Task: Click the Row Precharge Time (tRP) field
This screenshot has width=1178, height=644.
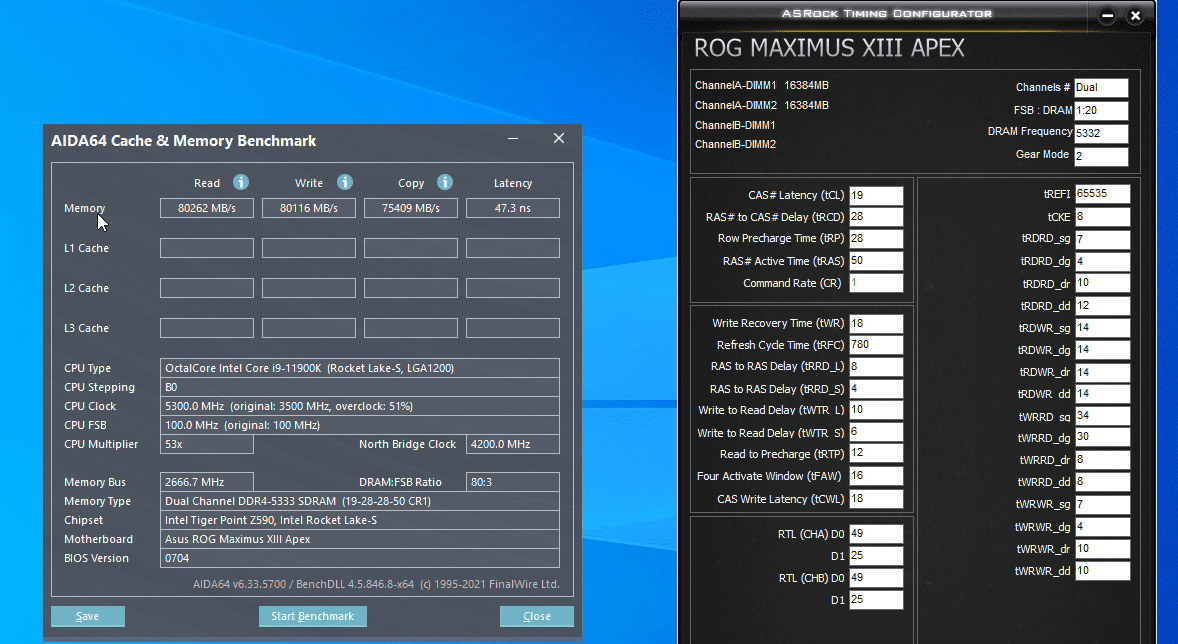Action: pos(876,239)
